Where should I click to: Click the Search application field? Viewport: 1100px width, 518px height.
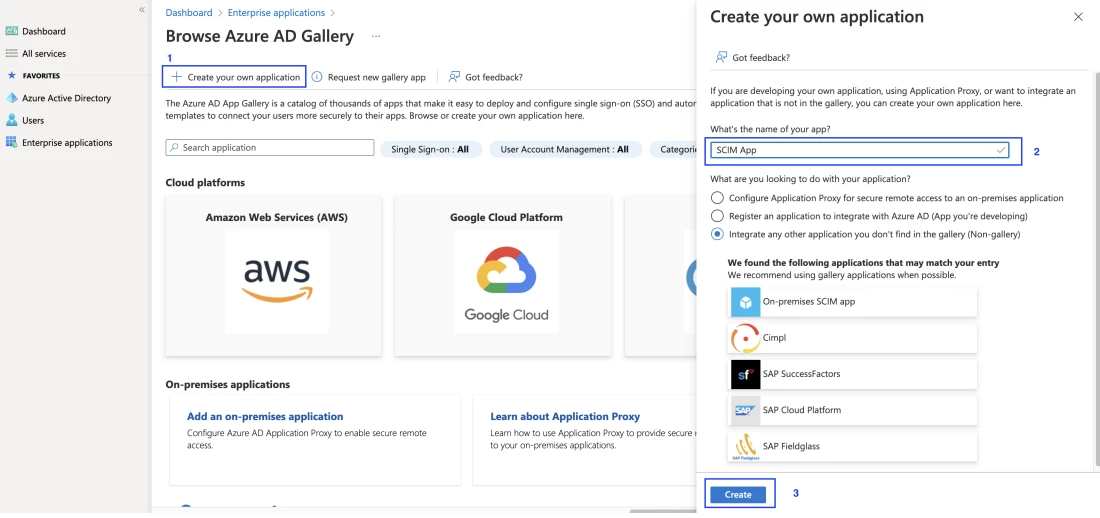pyautogui.click(x=270, y=148)
